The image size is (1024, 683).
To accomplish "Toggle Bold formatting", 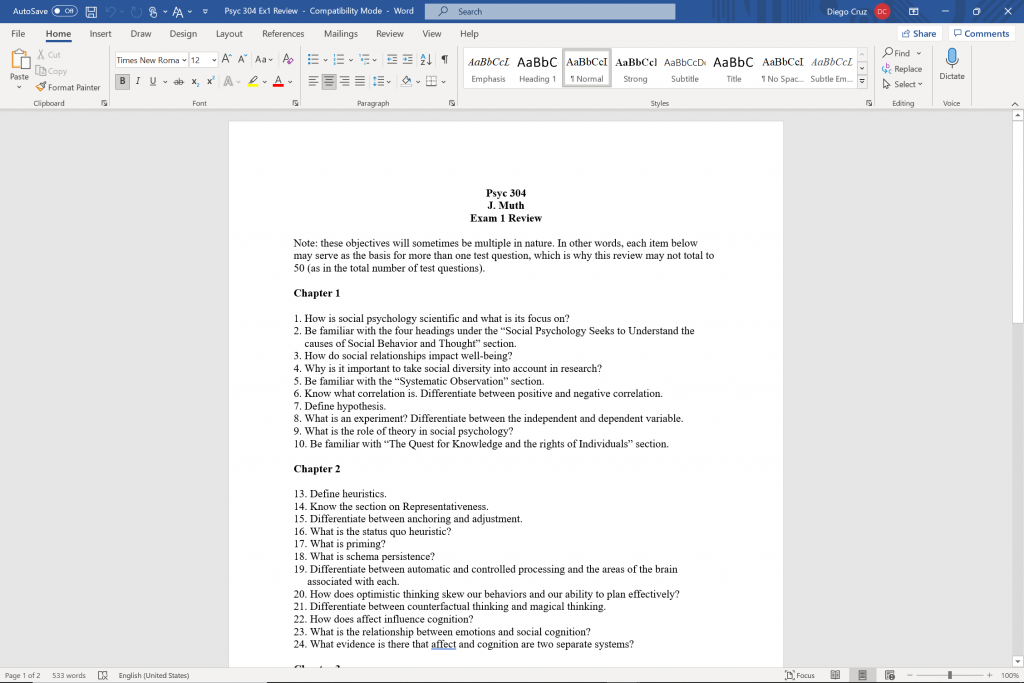I will pyautogui.click(x=122, y=81).
